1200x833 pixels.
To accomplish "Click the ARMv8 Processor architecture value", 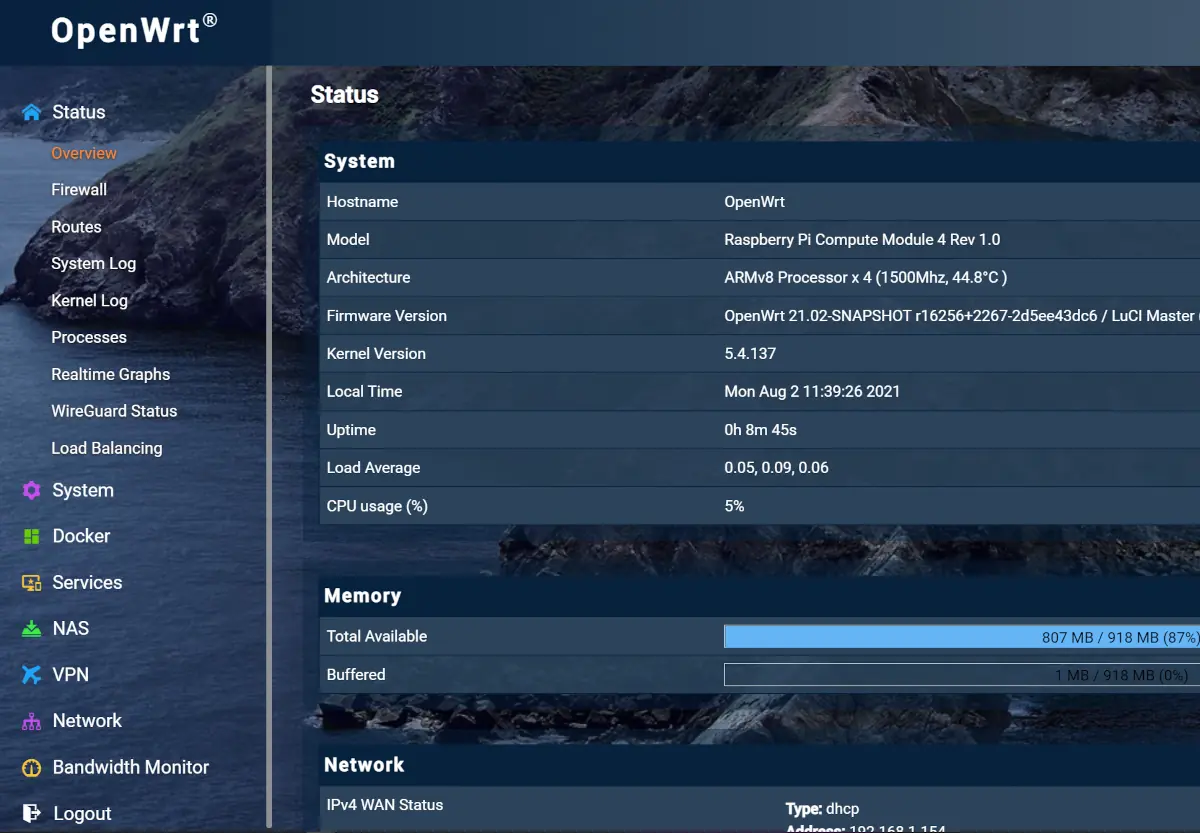I will [865, 278].
